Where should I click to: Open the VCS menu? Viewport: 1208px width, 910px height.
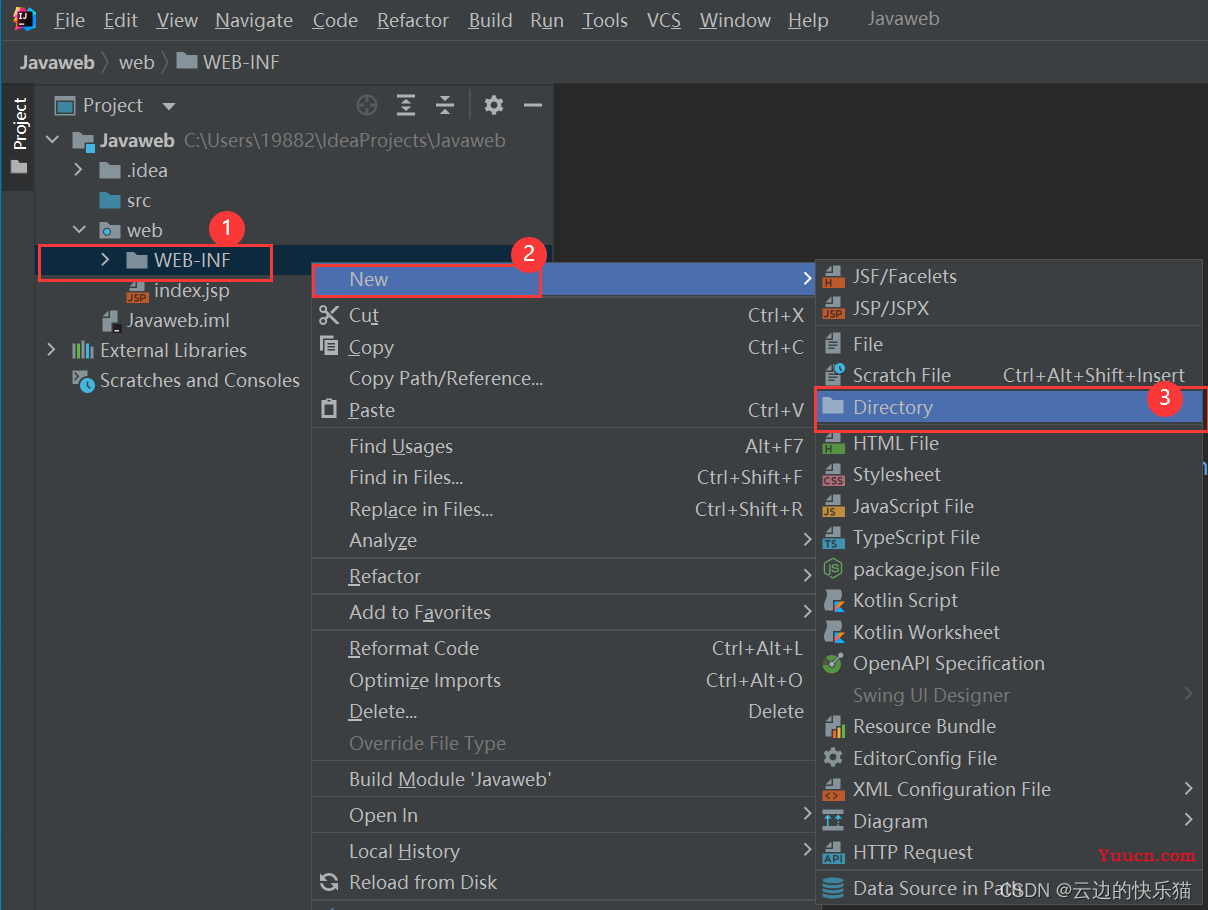click(664, 20)
